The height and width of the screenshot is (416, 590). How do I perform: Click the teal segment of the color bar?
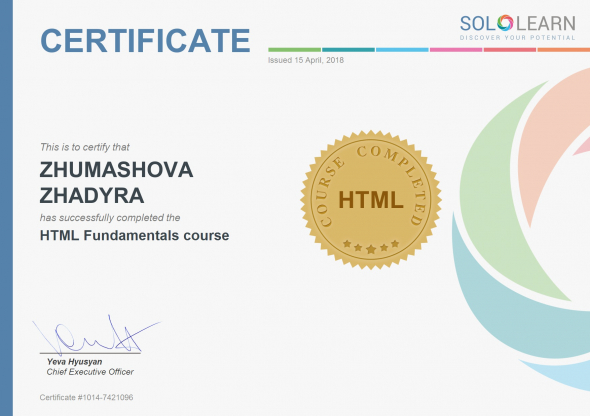348,50
